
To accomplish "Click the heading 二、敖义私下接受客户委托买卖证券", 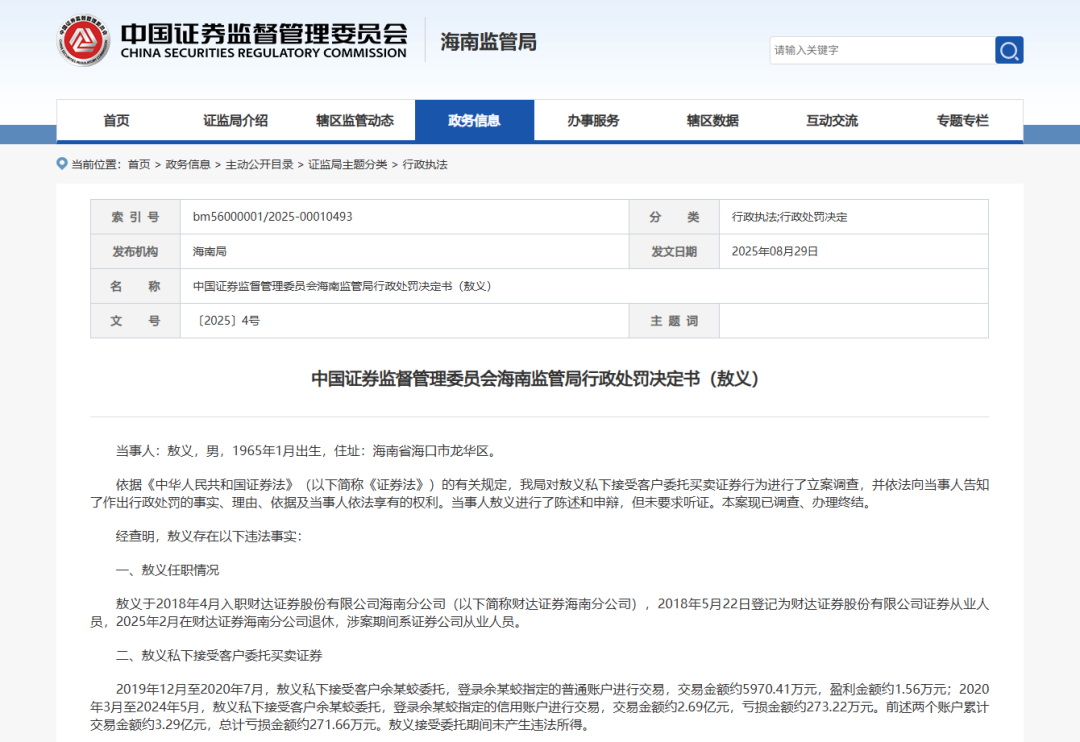I will (219, 655).
